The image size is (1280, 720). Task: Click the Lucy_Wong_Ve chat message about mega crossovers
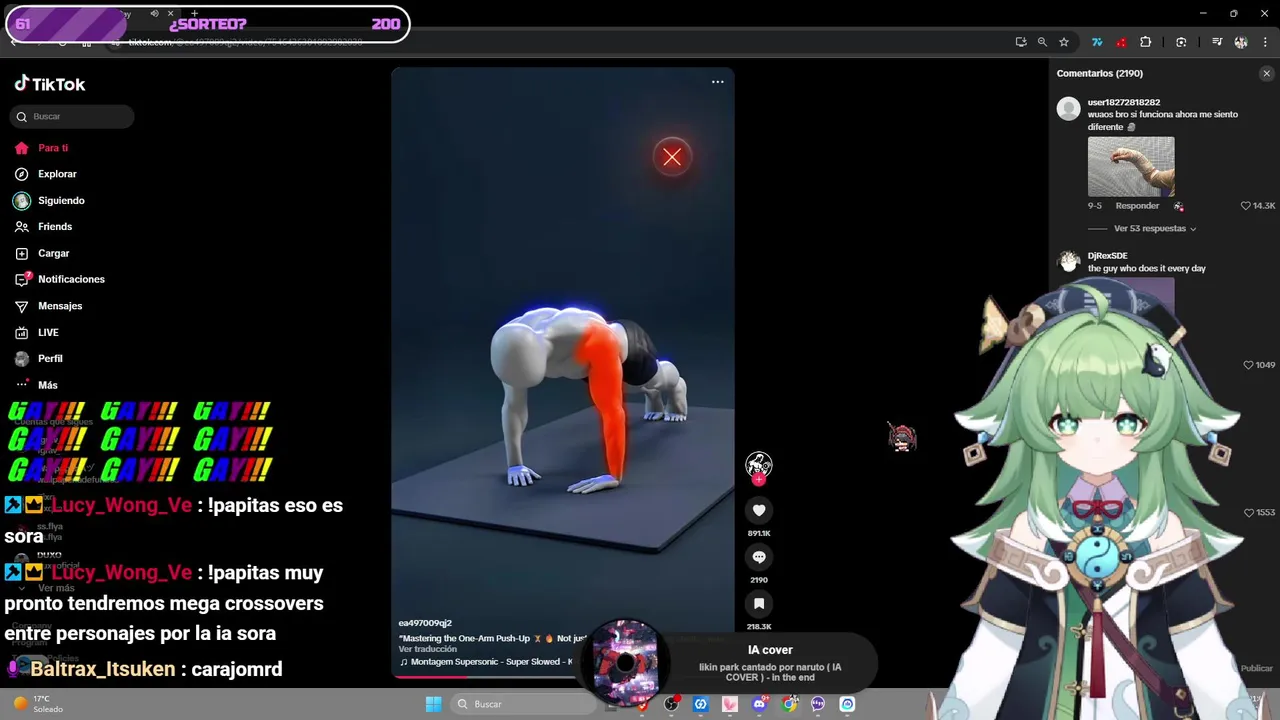(165, 603)
